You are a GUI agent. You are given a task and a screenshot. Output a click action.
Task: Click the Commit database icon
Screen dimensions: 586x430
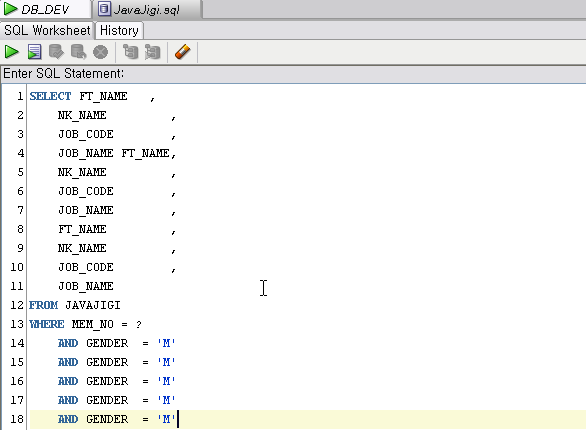pyautogui.click(x=56, y=52)
